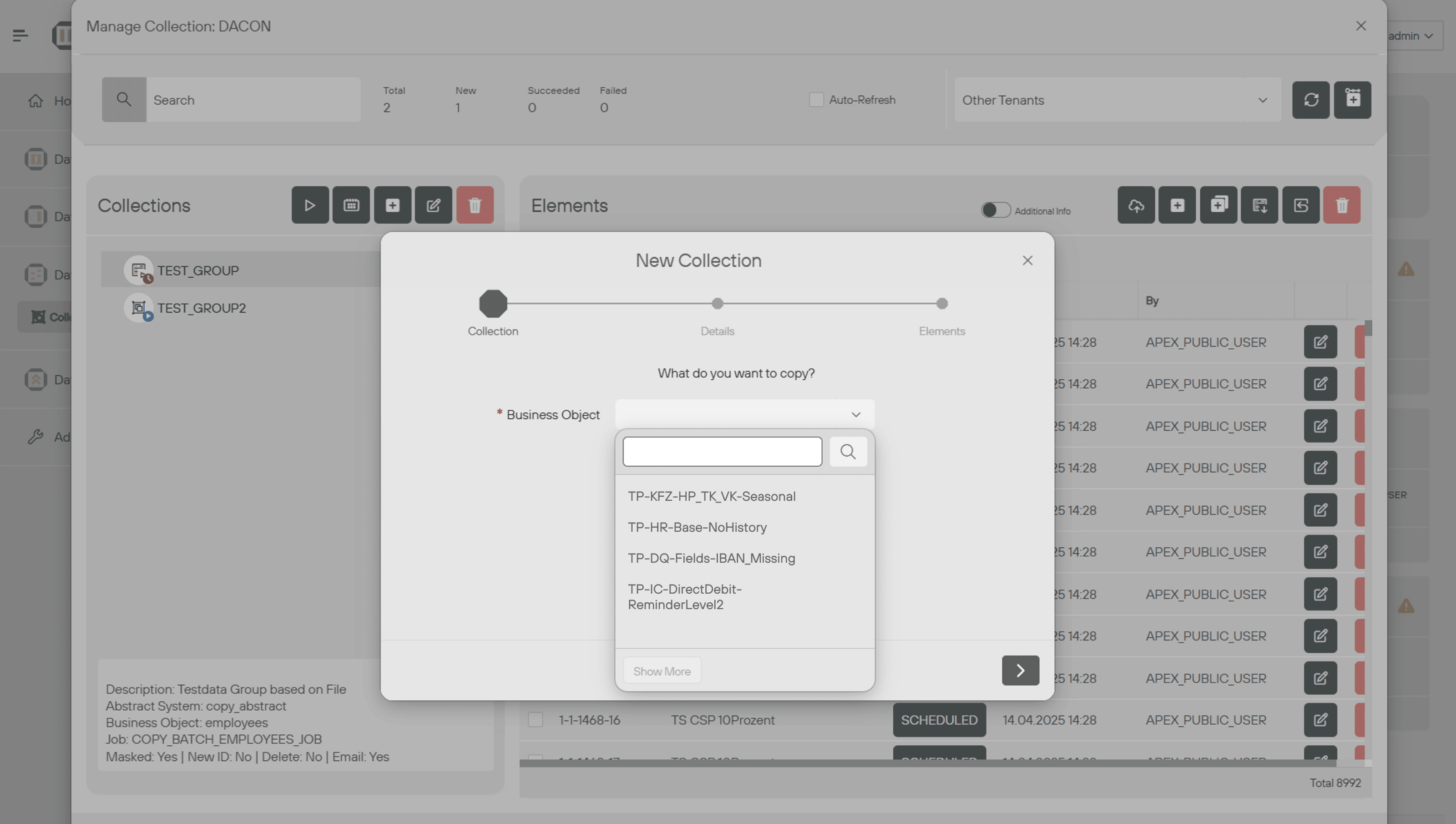This screenshot has height=824, width=1456.
Task: Click the run collection play icon
Action: (310, 205)
